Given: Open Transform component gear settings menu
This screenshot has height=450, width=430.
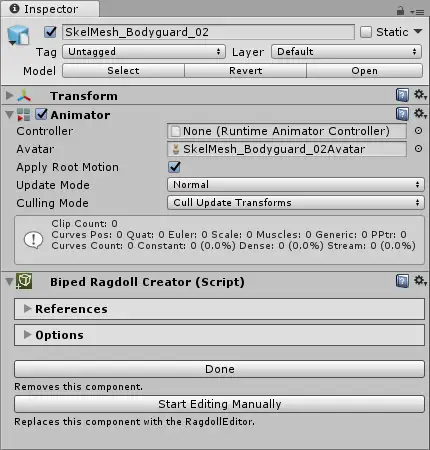Looking at the screenshot, I should (x=420, y=95).
